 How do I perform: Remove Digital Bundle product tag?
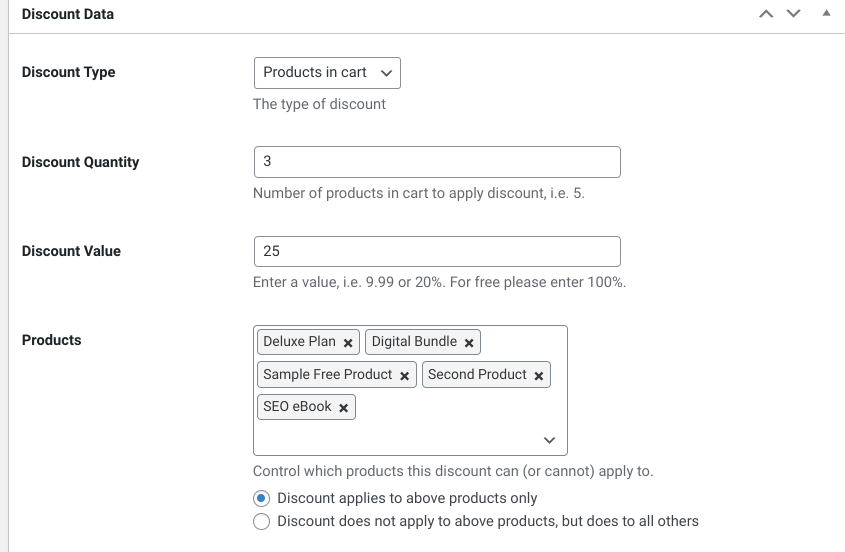pos(469,343)
